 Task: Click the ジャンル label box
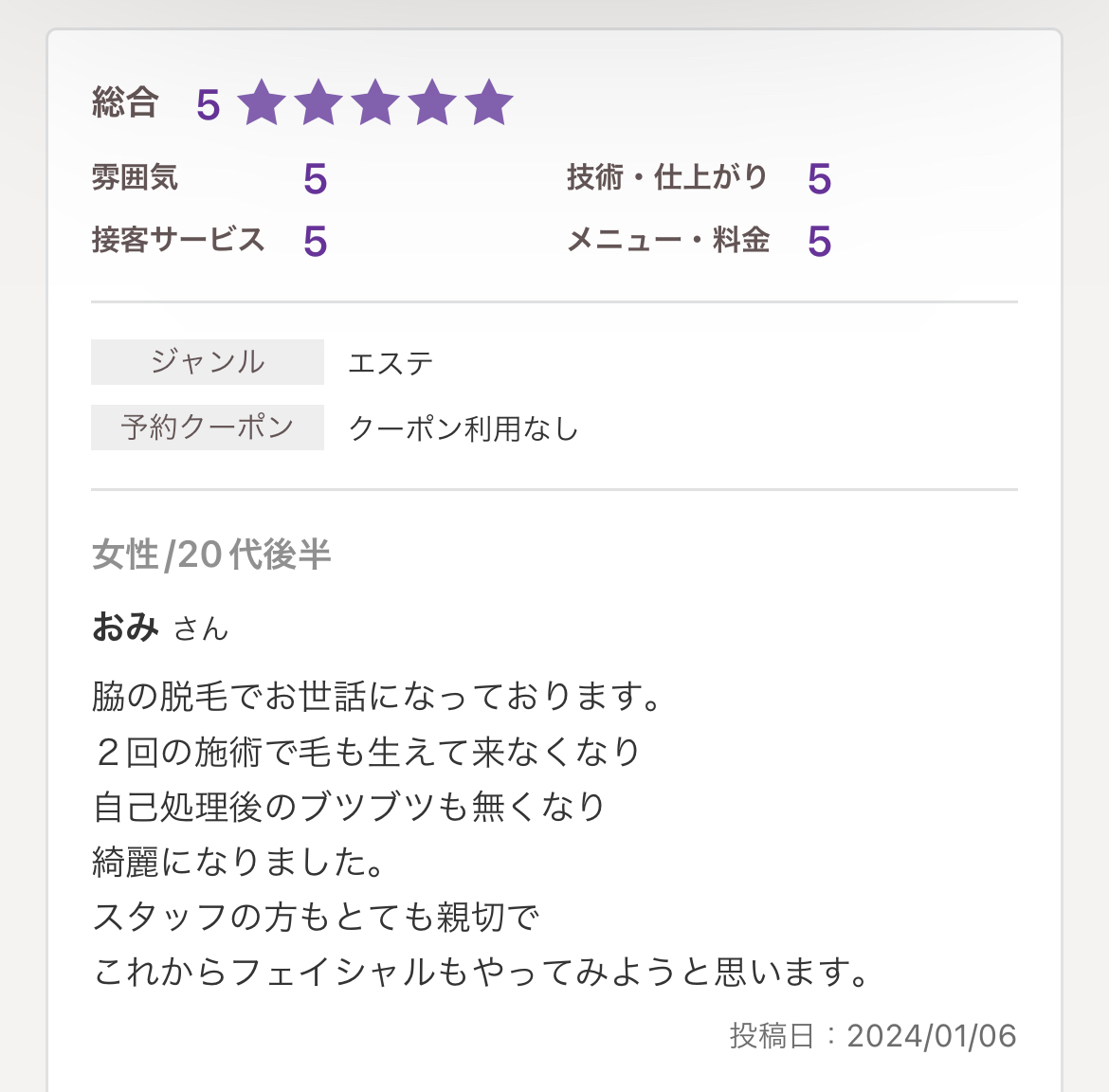[x=208, y=362]
